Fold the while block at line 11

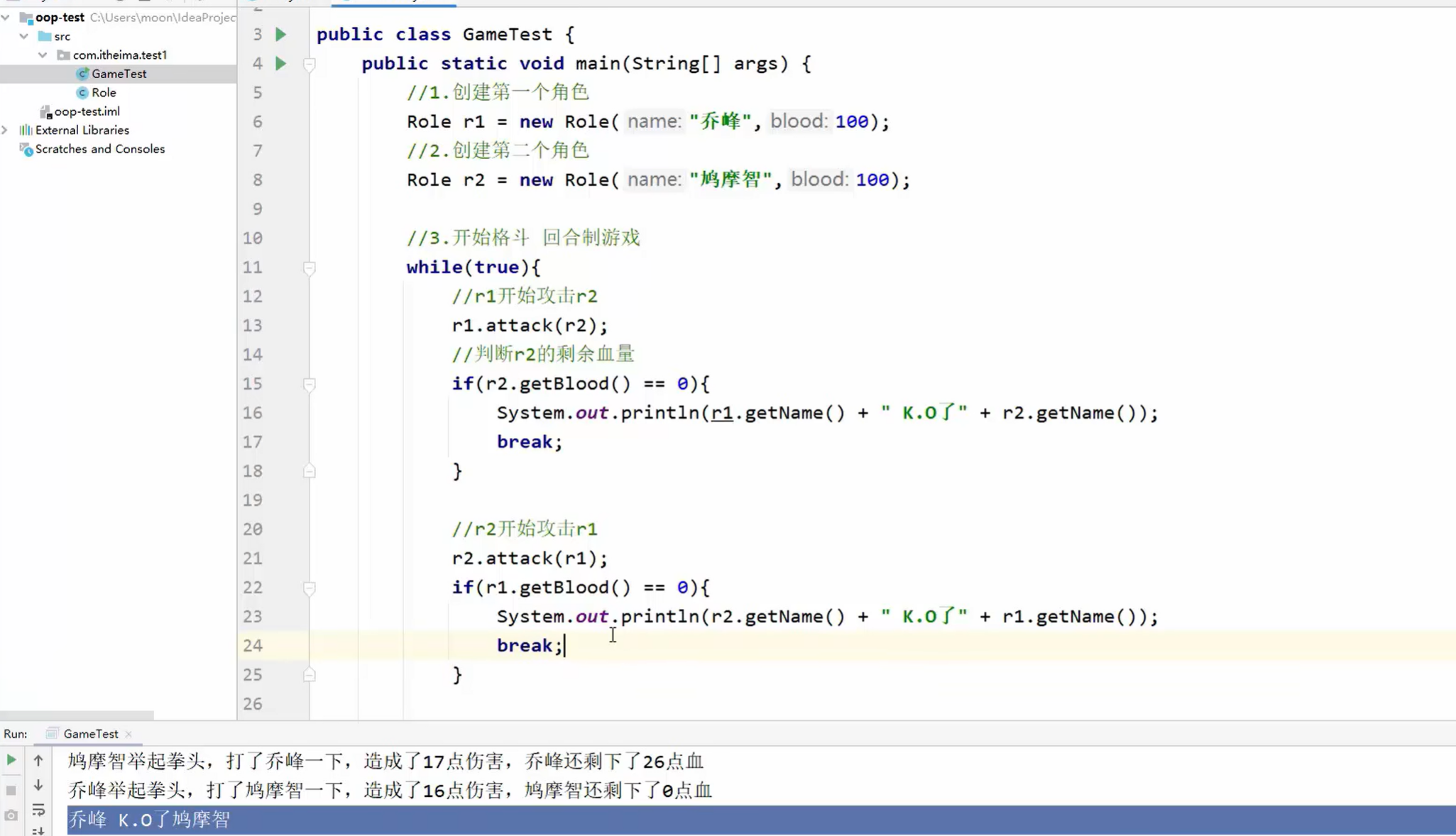point(310,269)
